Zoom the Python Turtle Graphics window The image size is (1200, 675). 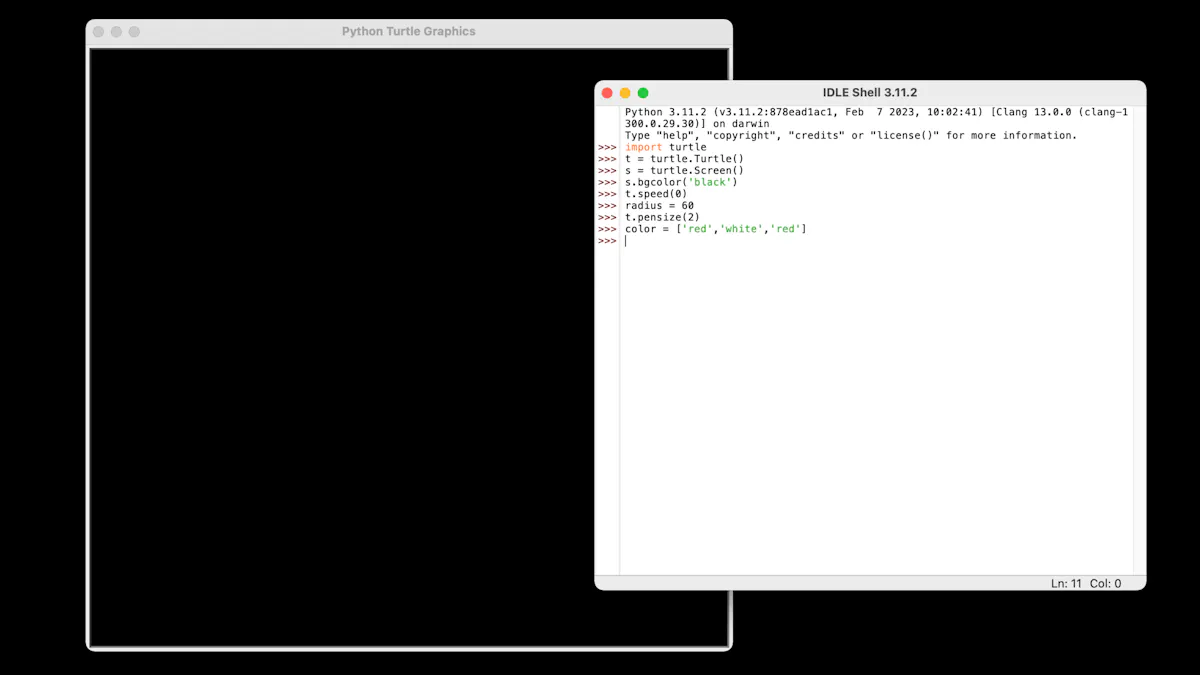tap(134, 32)
